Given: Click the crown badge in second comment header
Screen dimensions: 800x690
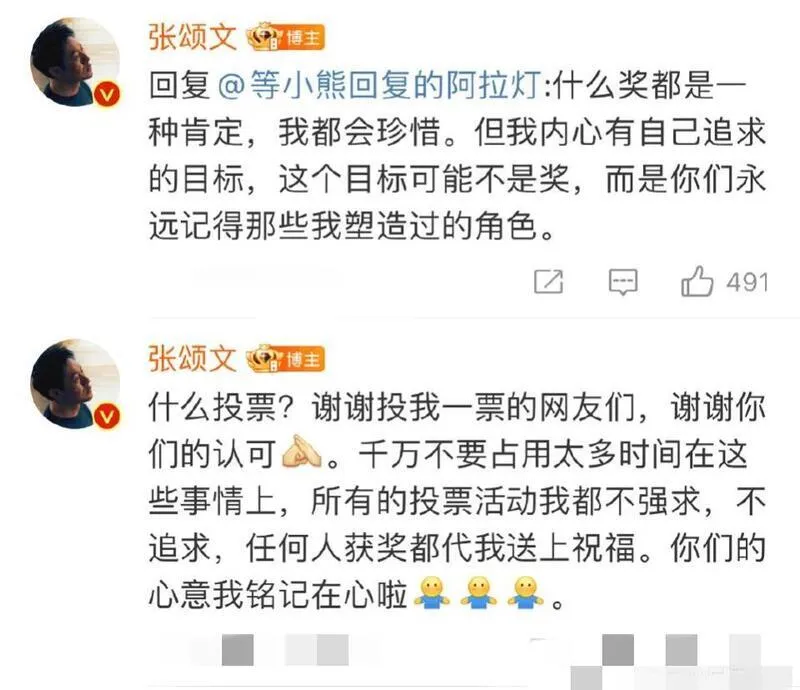Looking at the screenshot, I should click(x=264, y=359).
